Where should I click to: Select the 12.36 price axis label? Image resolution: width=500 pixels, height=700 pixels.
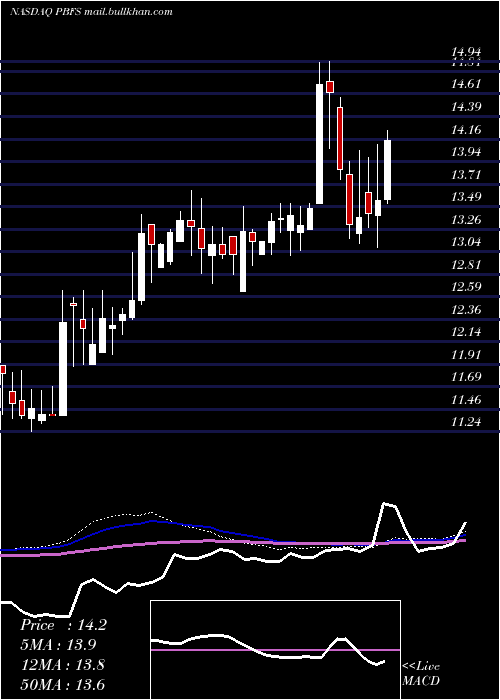pyautogui.click(x=466, y=309)
